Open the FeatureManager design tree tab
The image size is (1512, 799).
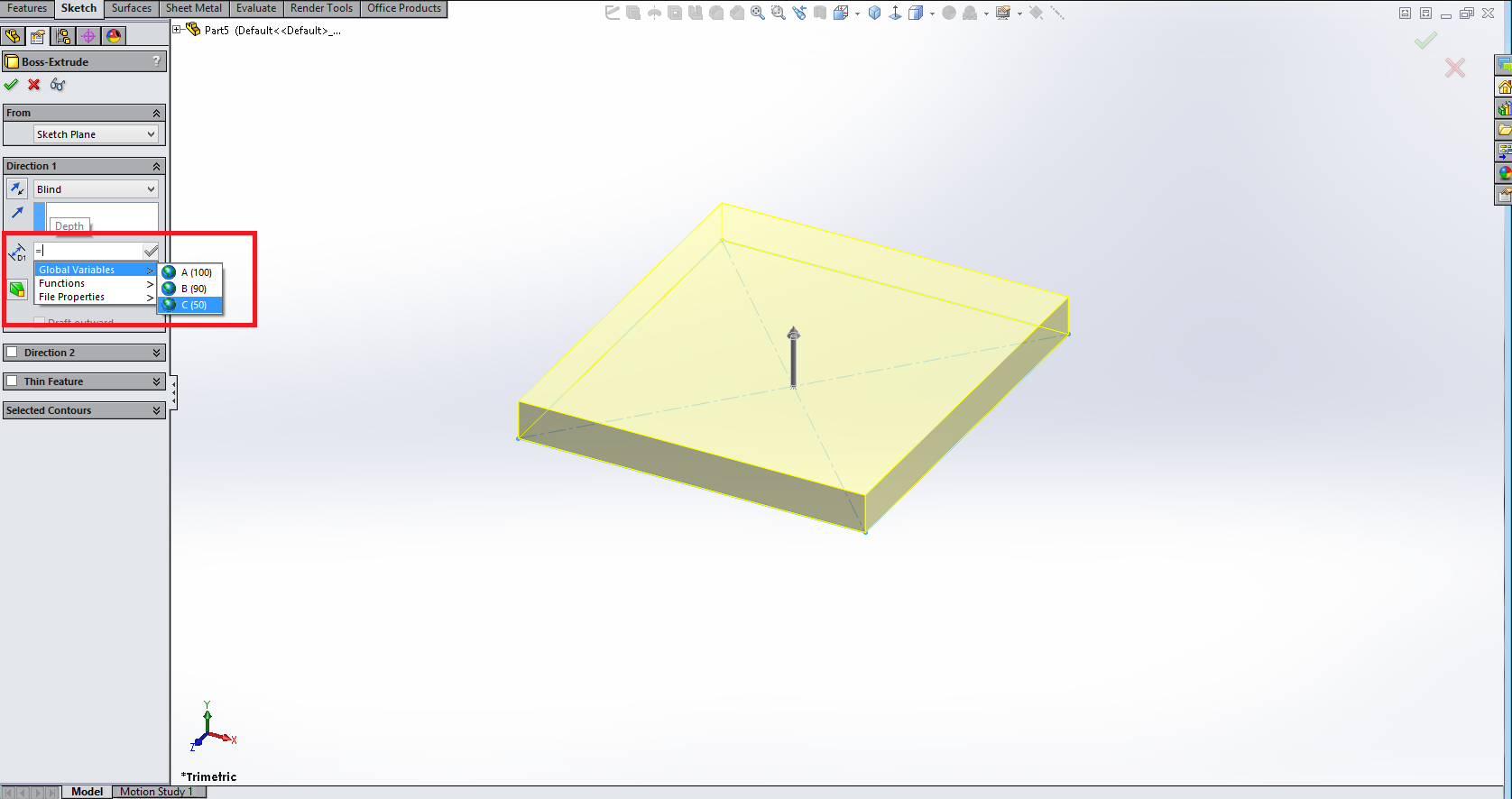(x=13, y=36)
